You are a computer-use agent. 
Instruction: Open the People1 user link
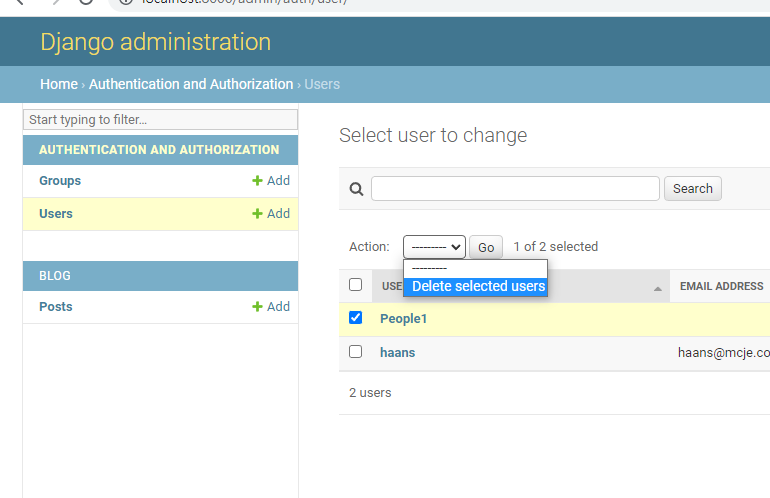[403, 319]
